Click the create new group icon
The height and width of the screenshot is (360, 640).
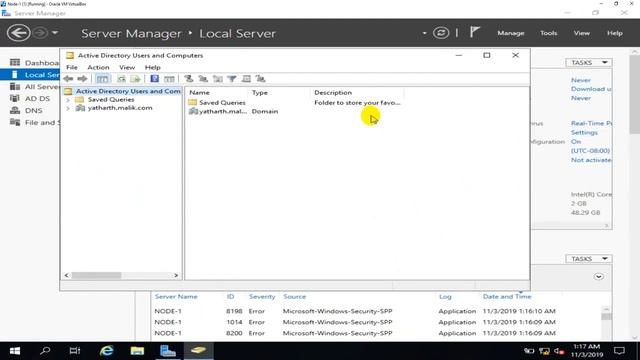coord(203,79)
